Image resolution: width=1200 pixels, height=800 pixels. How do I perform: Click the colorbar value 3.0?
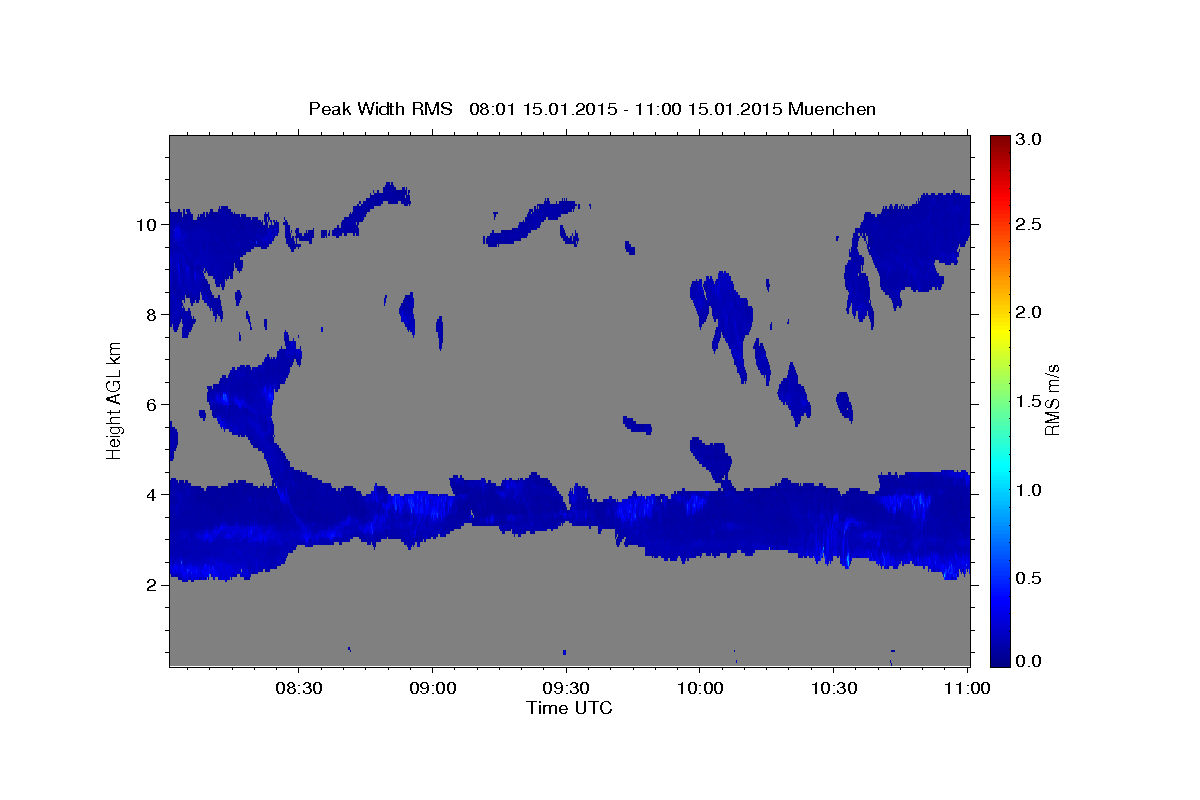1029,139
